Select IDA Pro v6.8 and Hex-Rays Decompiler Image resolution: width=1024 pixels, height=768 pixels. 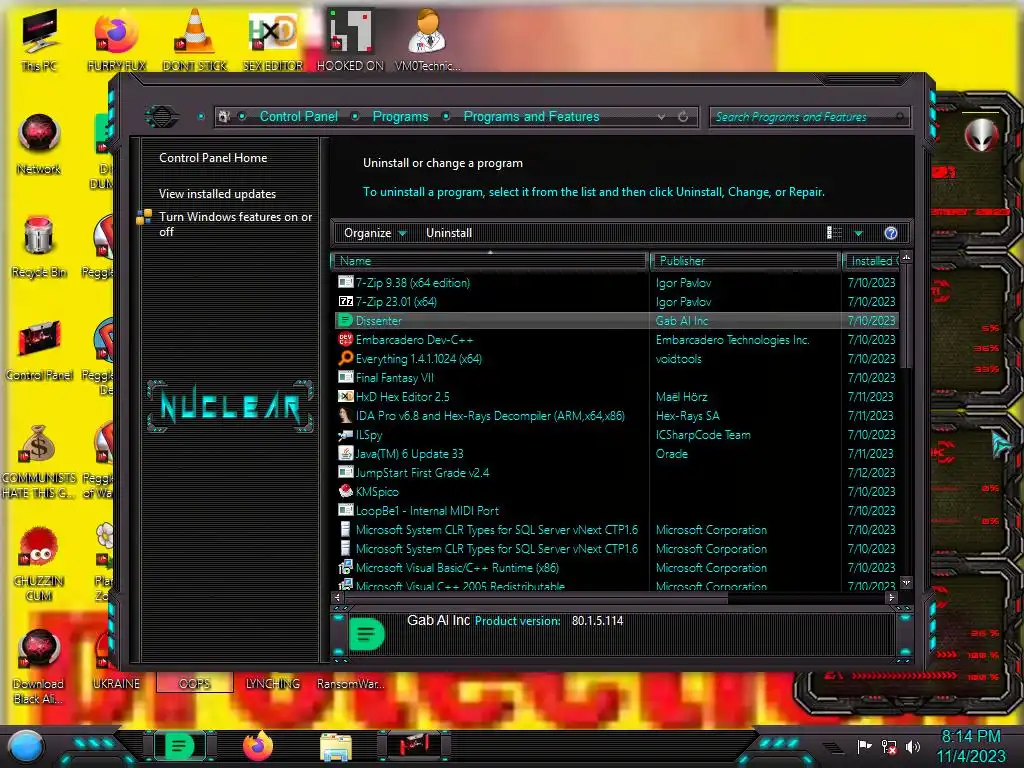616,415
